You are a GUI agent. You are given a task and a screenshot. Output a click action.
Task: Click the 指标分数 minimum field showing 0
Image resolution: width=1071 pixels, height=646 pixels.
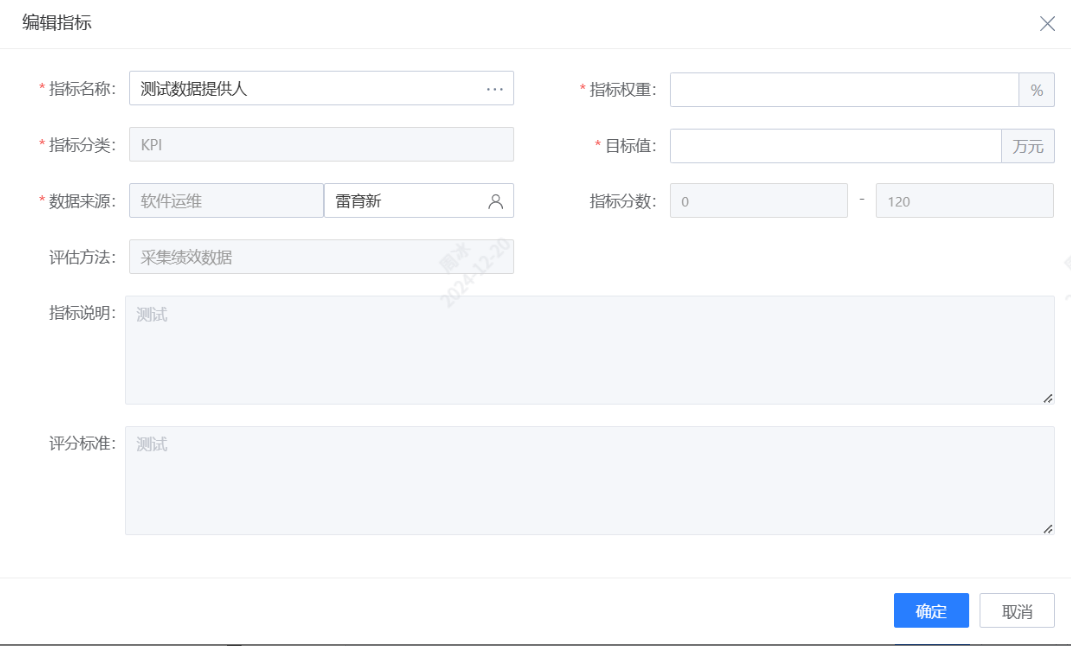coord(758,201)
